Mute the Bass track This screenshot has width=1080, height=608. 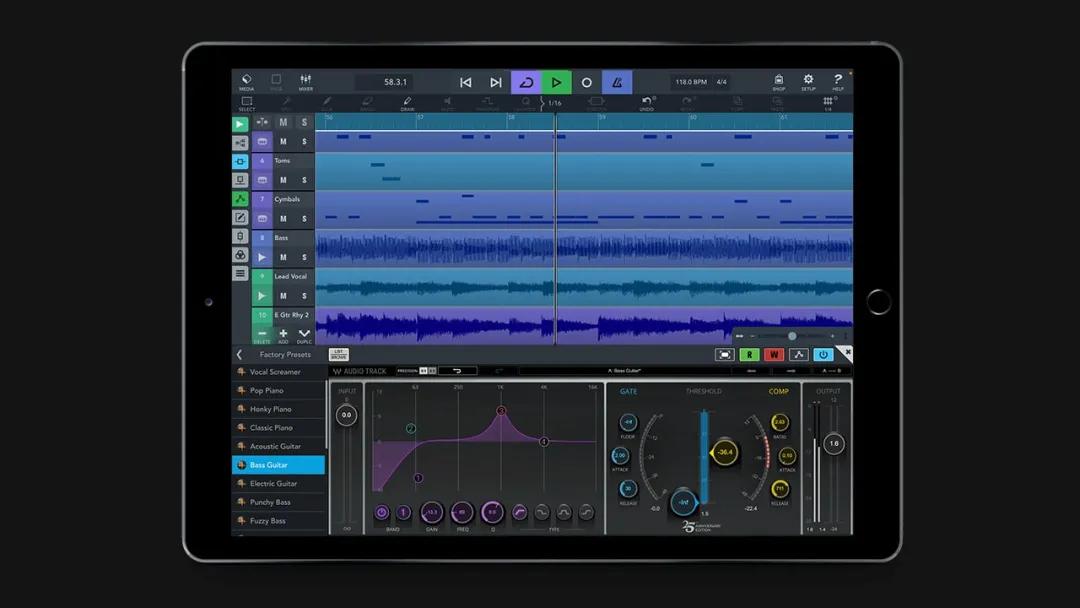click(x=283, y=258)
